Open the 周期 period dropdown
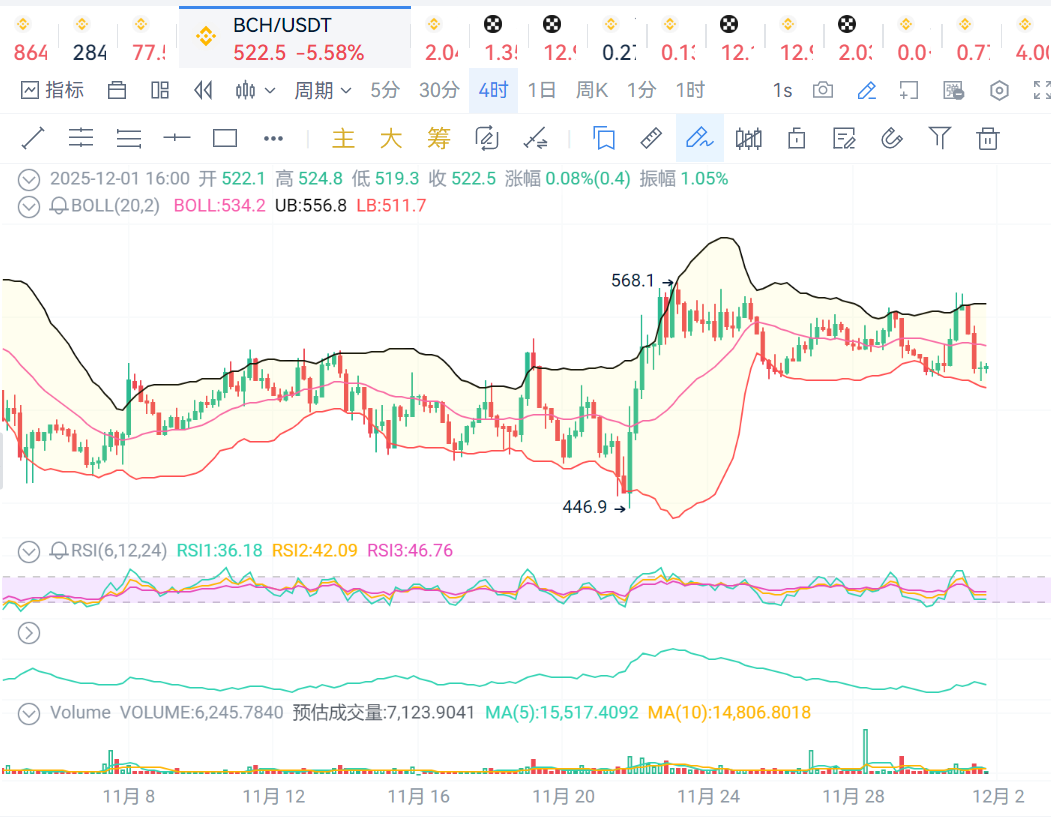 point(322,90)
